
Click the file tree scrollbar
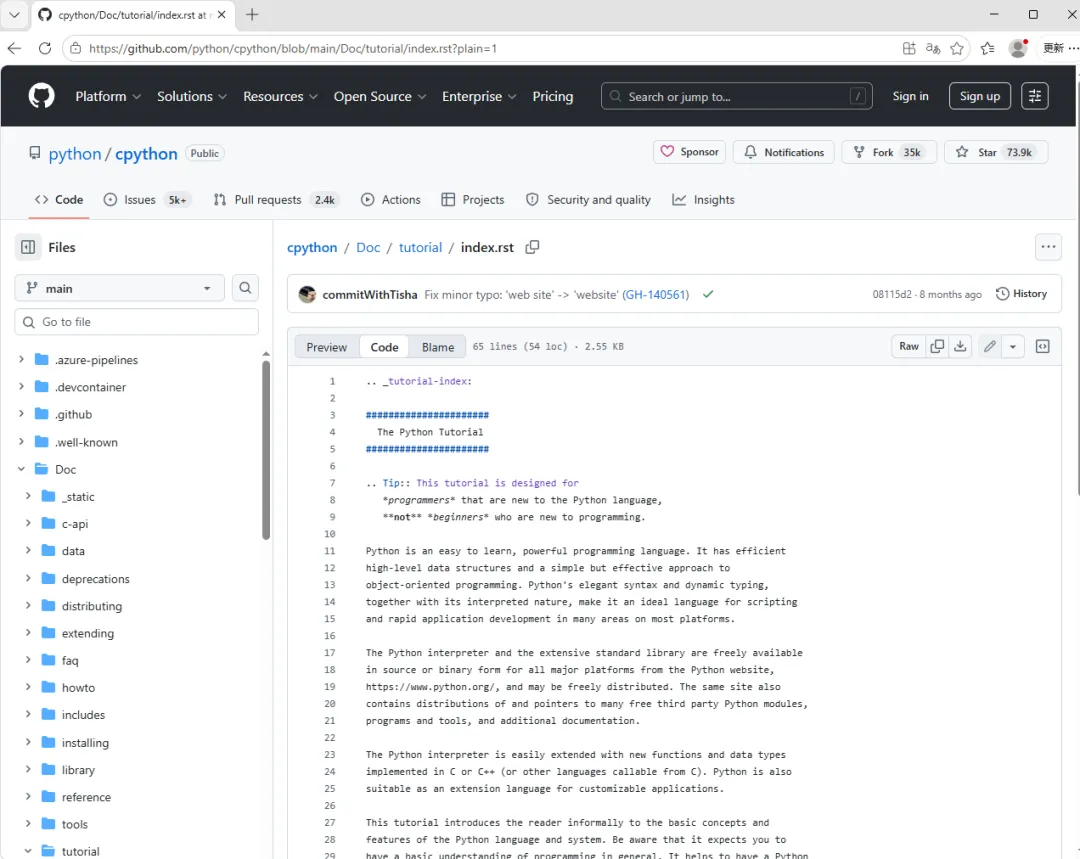[x=266, y=449]
